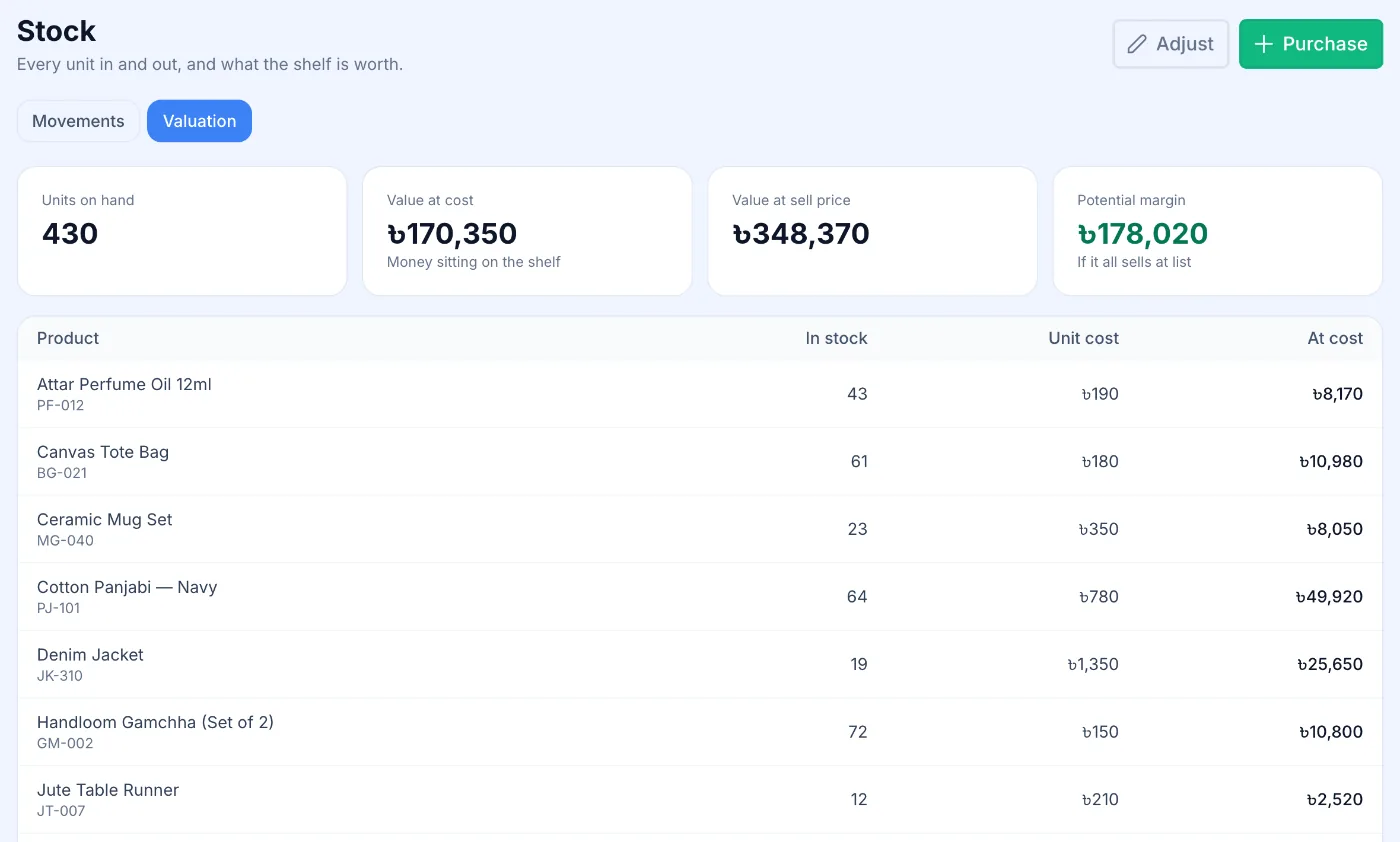Image resolution: width=1400 pixels, height=842 pixels.
Task: Click Ceramic Mug Set unit cost ৳350
Action: tap(1099, 529)
